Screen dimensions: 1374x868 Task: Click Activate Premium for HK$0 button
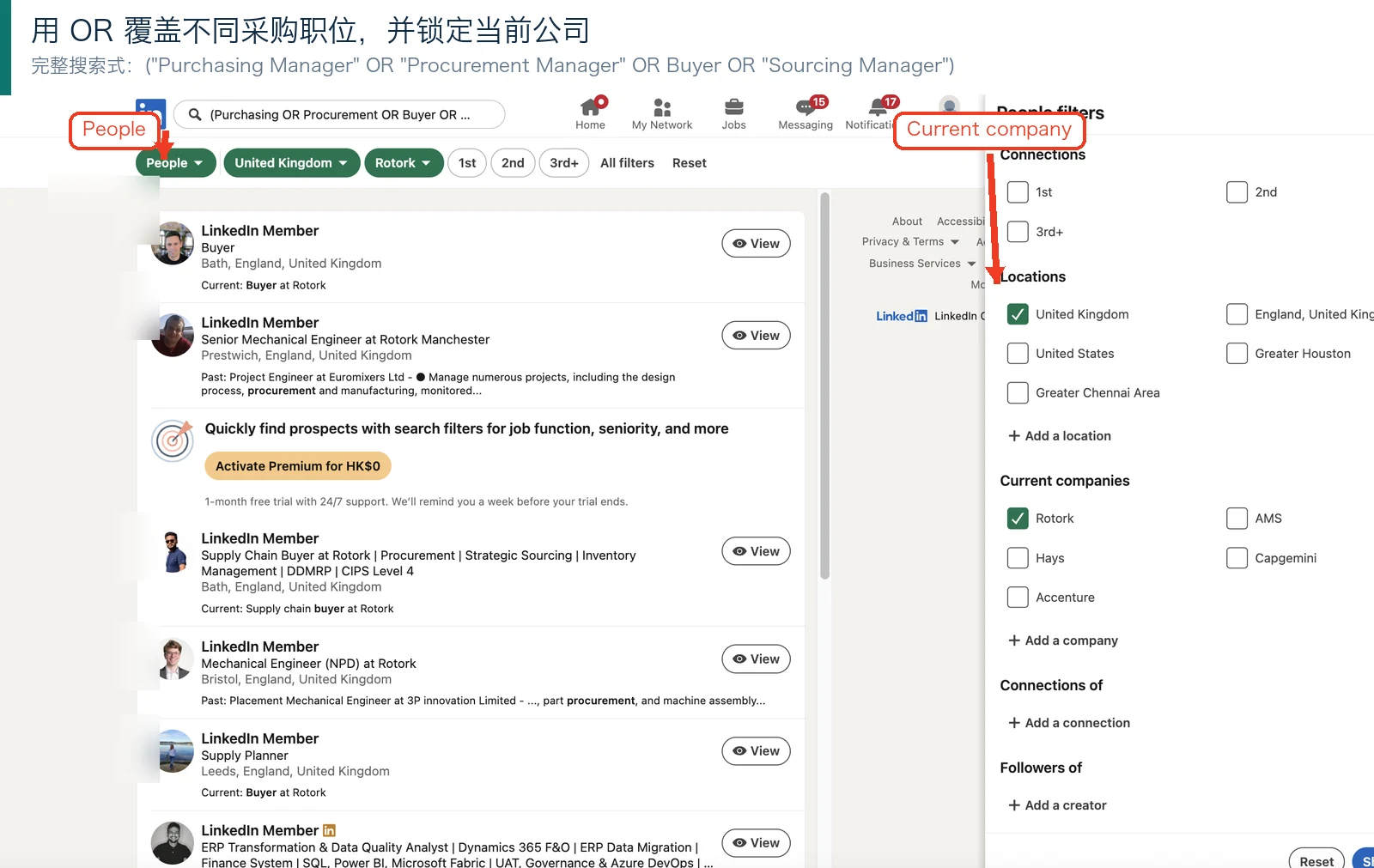298,466
